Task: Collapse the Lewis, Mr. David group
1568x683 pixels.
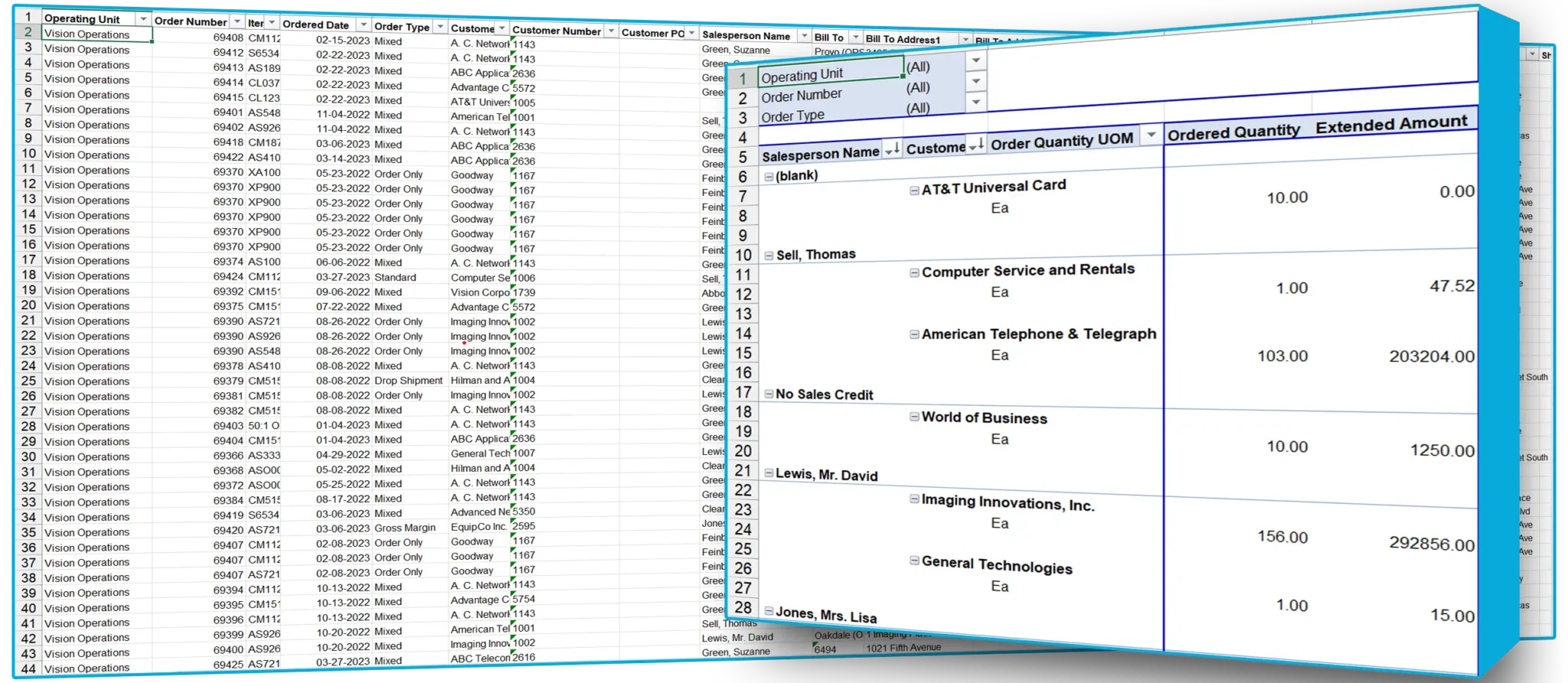Action: tap(769, 474)
